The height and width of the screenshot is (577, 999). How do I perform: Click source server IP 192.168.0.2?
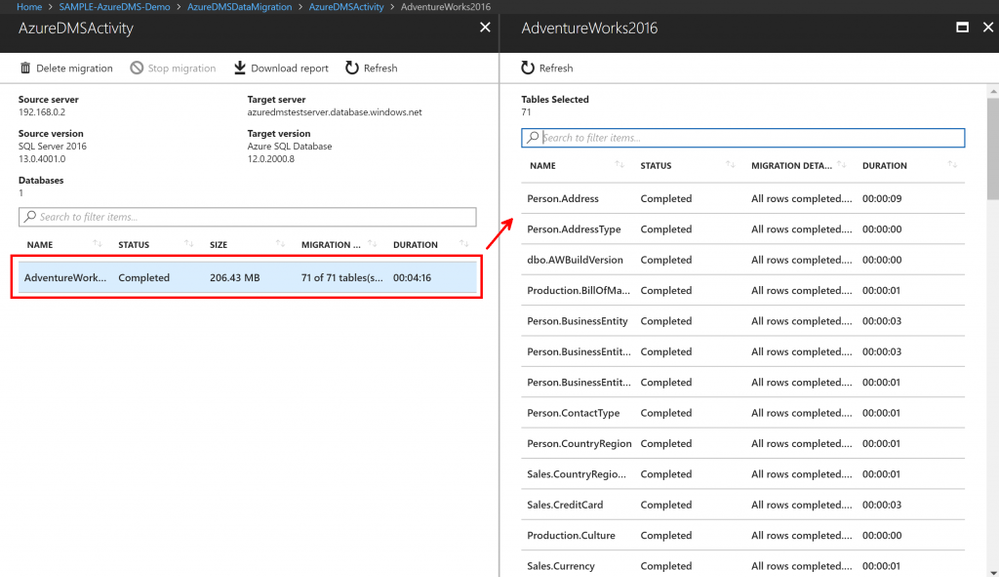[x=41, y=112]
